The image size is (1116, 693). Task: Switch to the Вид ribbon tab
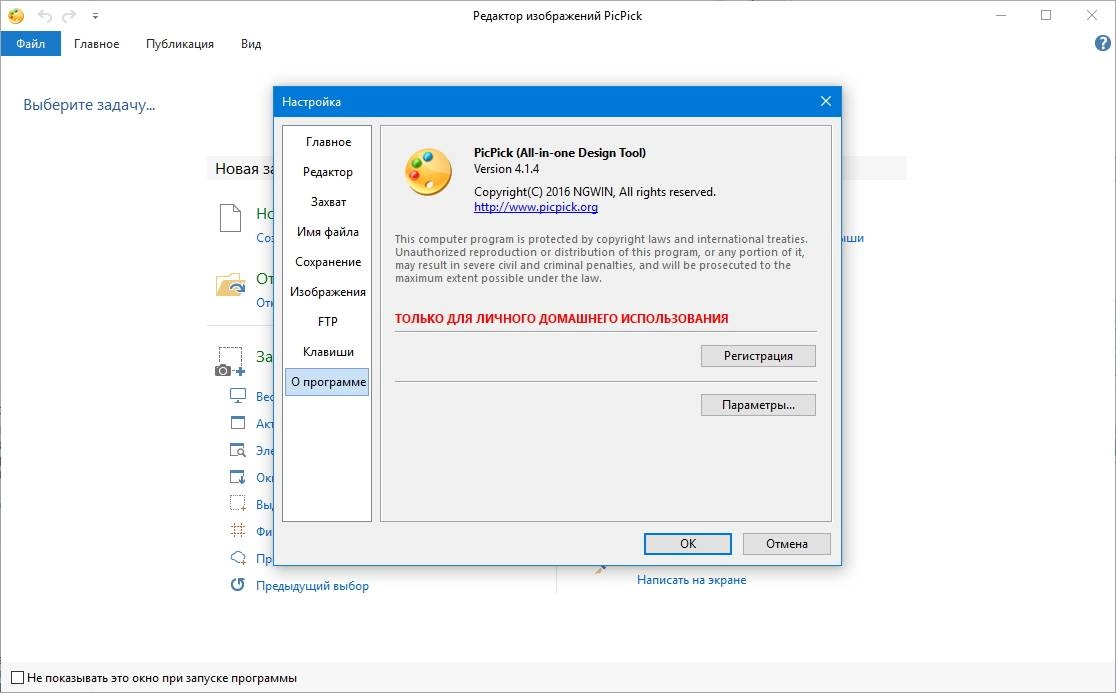(x=251, y=43)
